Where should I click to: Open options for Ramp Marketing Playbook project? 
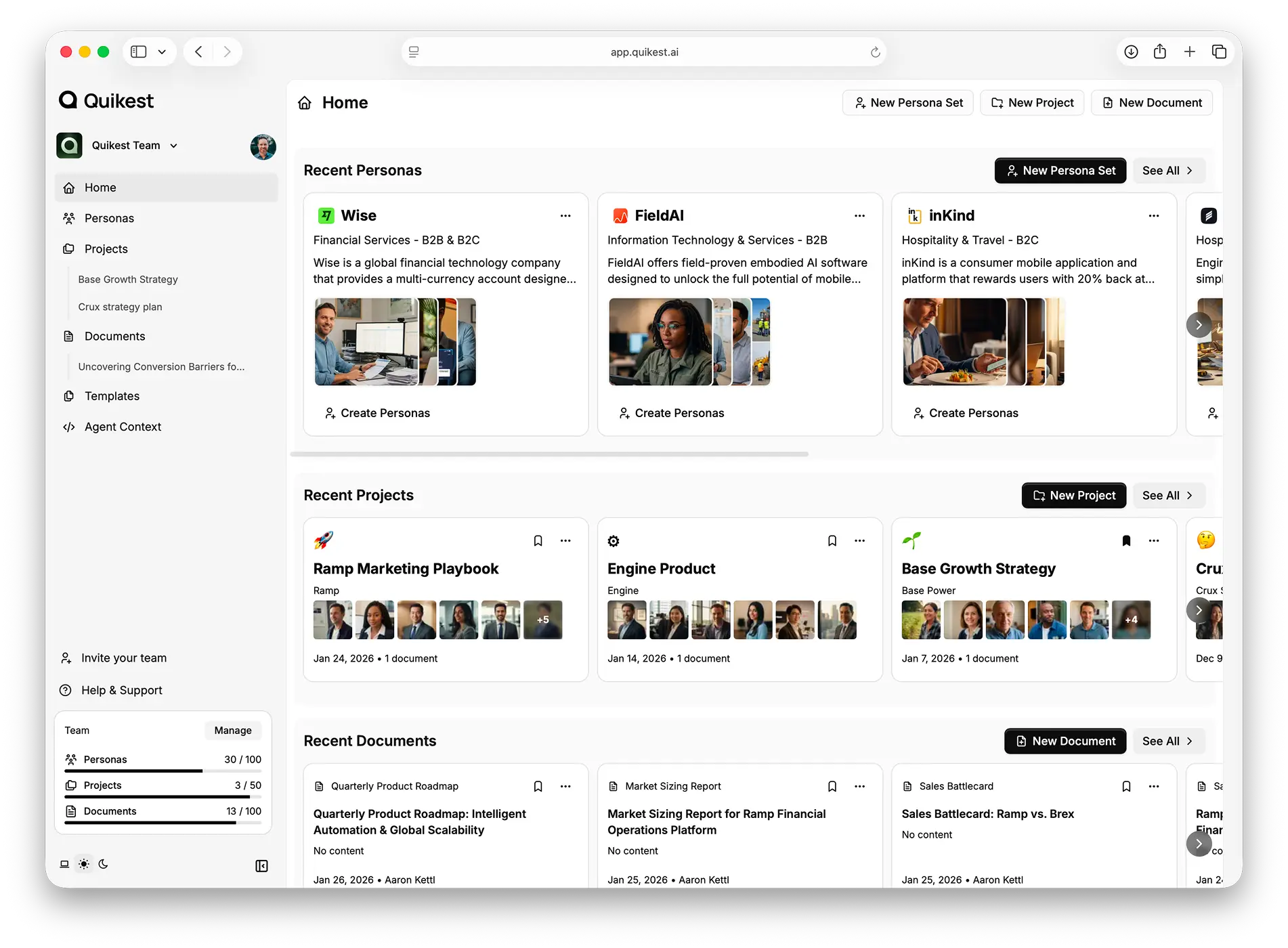[x=565, y=541]
